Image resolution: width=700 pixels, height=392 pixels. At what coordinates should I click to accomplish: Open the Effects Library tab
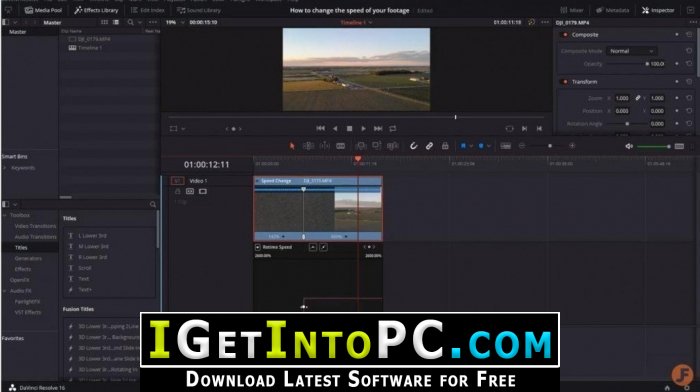point(96,10)
